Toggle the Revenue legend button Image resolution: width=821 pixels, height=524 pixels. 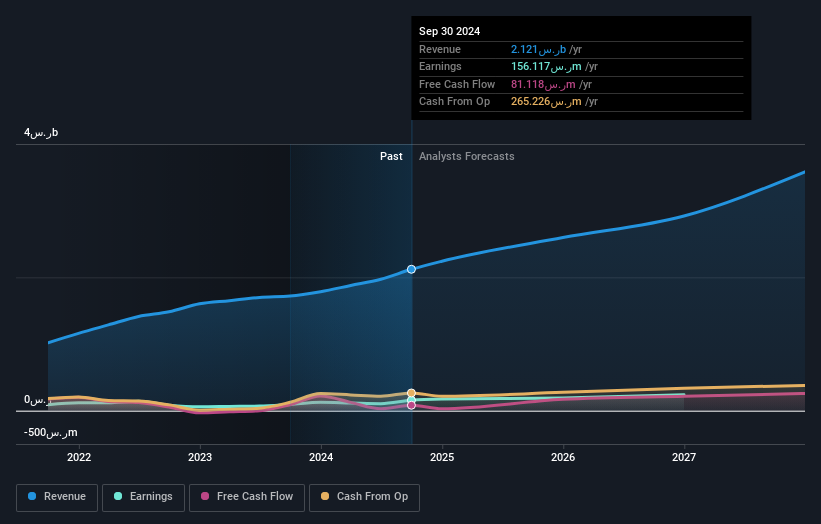(57, 497)
